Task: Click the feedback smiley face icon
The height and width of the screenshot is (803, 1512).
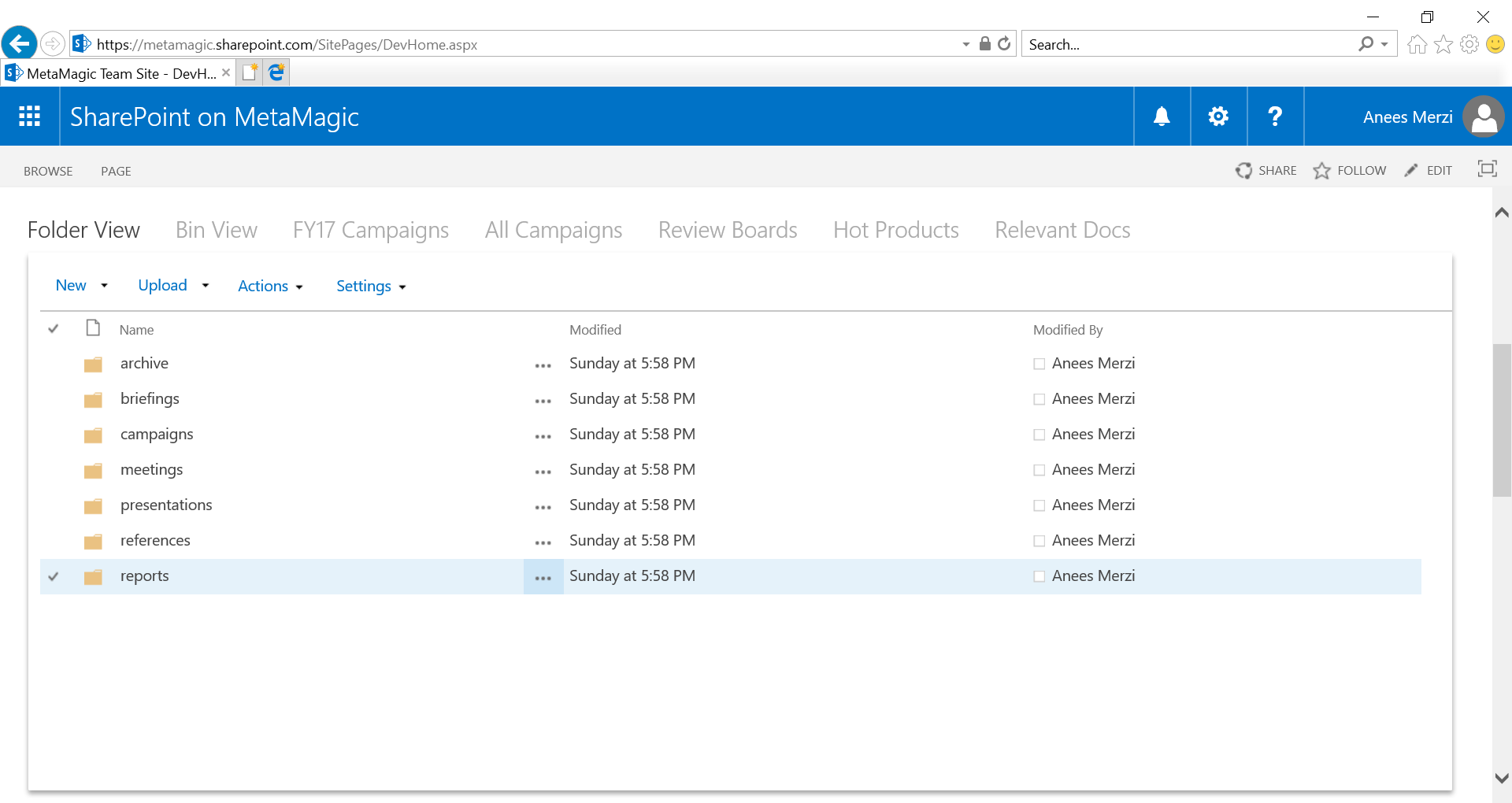Action: (x=1495, y=44)
